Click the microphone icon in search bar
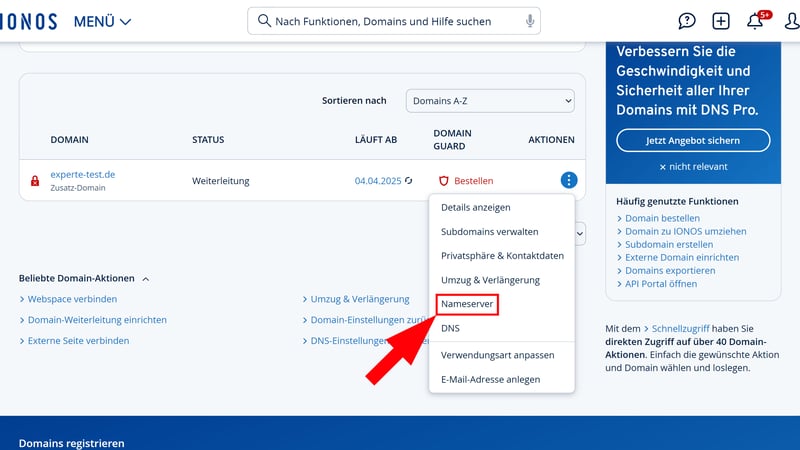 click(x=529, y=21)
